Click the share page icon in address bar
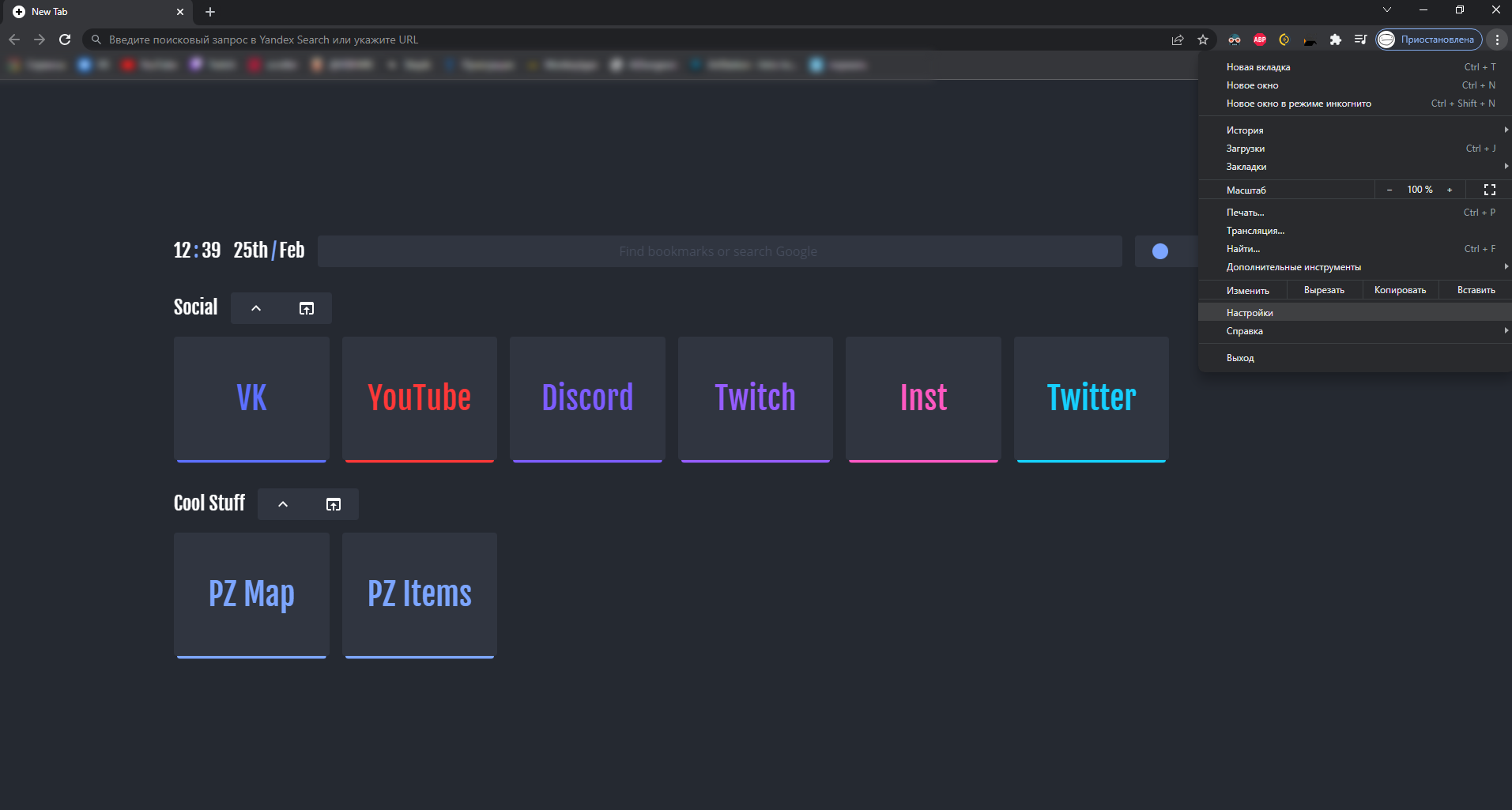The height and width of the screenshot is (810, 1512). [x=1178, y=40]
